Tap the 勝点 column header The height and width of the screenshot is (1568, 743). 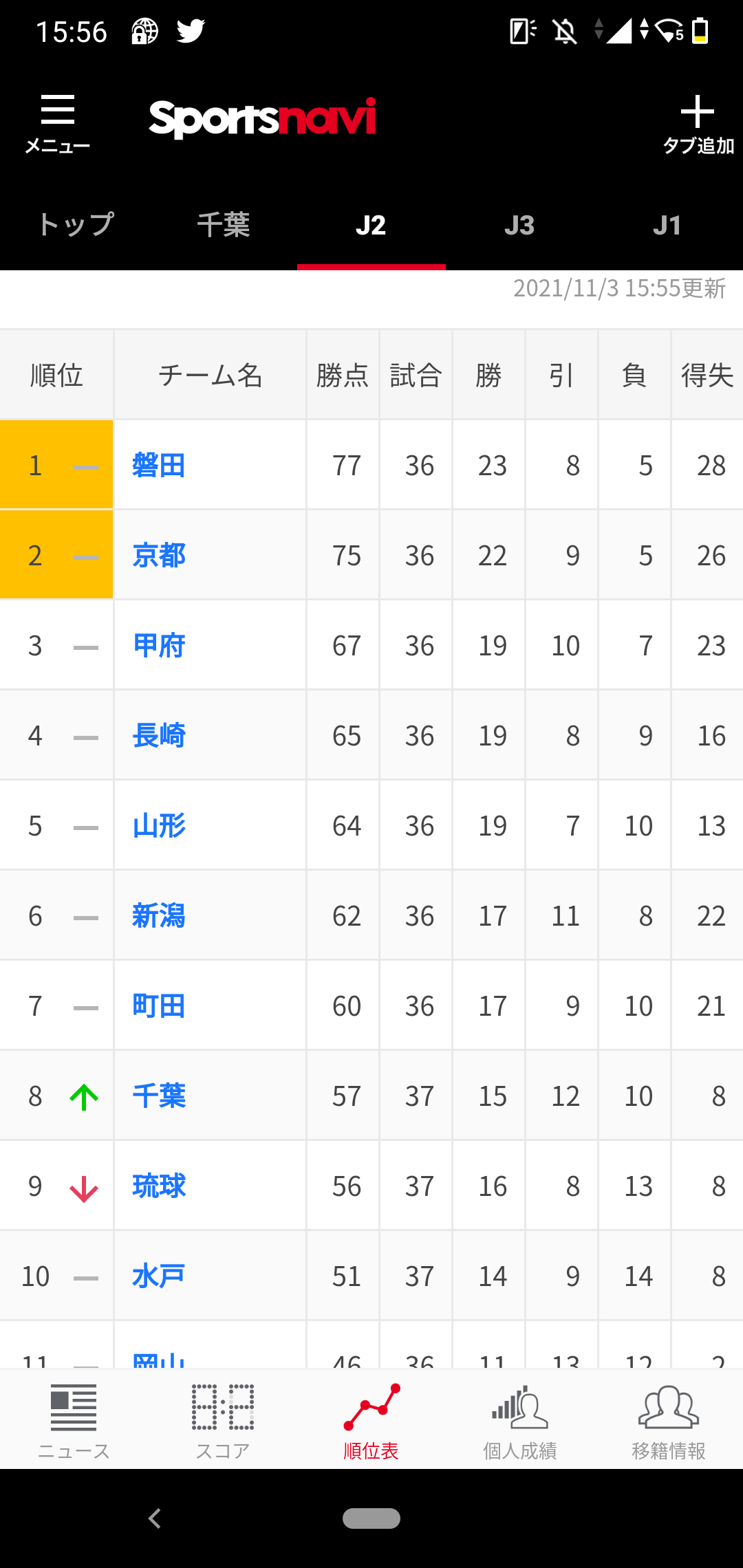pos(343,375)
